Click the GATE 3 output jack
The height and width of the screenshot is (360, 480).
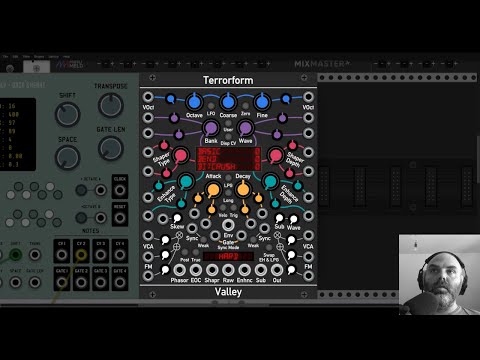[x=100, y=282]
